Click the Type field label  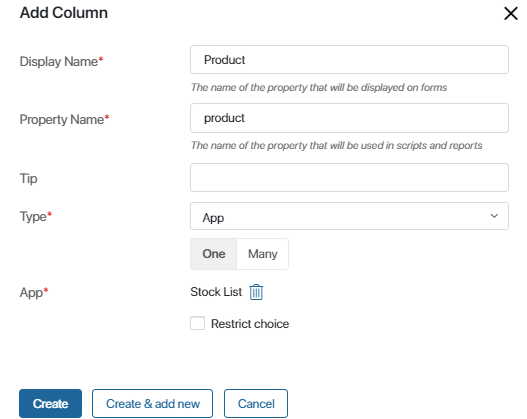[x=36, y=216]
